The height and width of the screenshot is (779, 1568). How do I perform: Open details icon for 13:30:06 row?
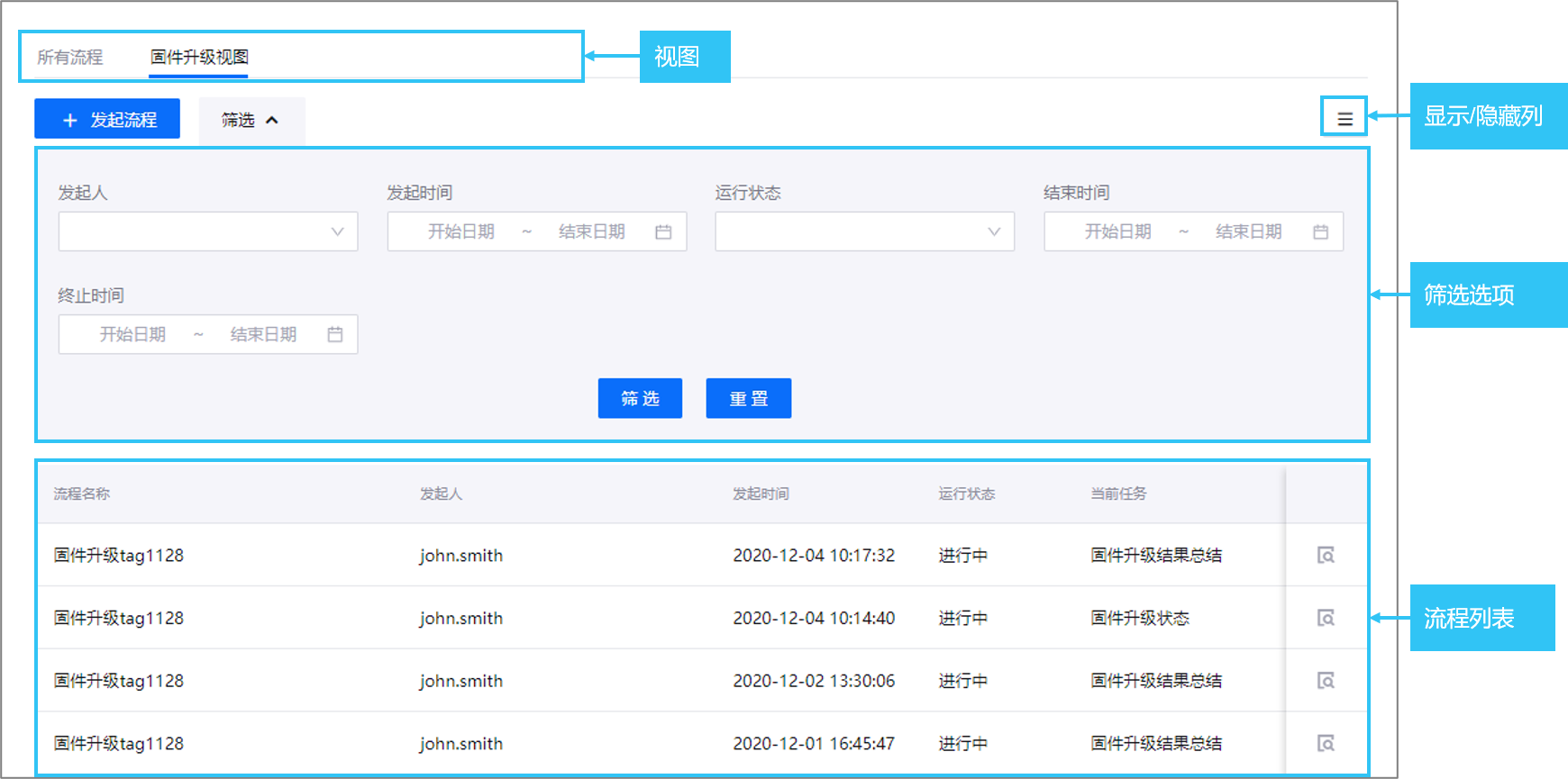pyautogui.click(x=1326, y=681)
